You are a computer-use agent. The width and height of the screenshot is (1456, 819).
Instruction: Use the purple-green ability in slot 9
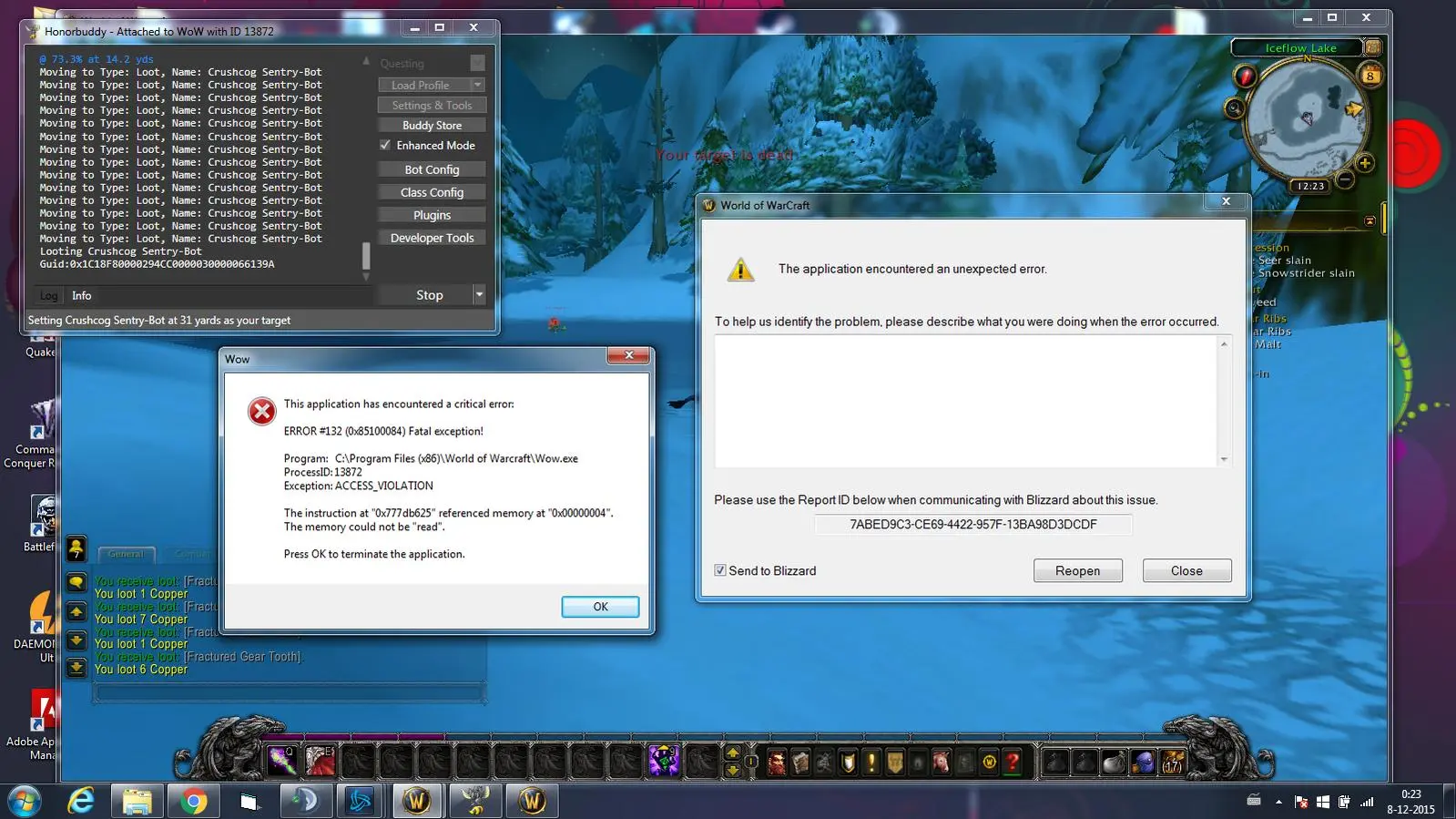[x=664, y=761]
